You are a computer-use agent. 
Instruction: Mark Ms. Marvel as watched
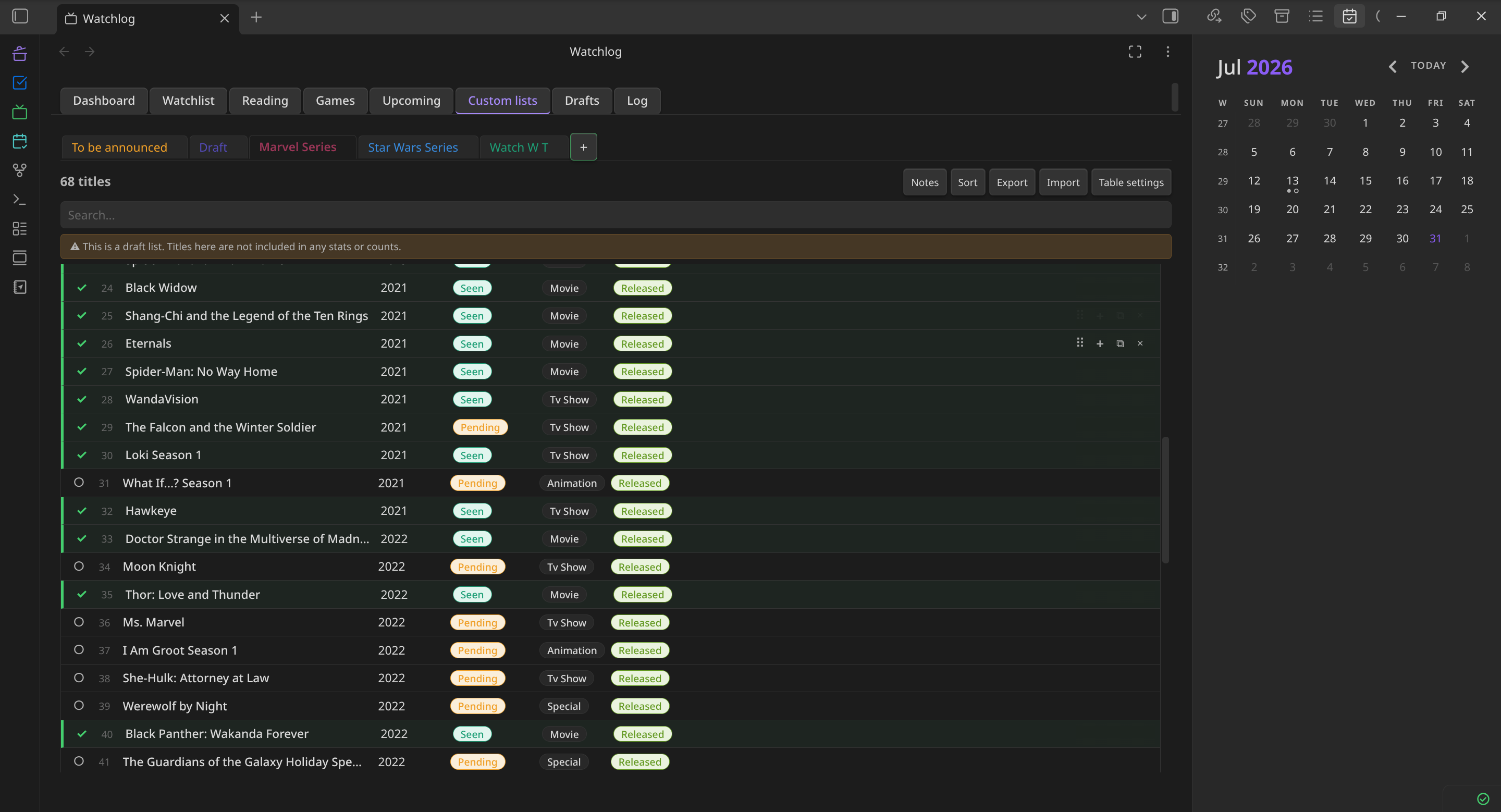pos(79,622)
